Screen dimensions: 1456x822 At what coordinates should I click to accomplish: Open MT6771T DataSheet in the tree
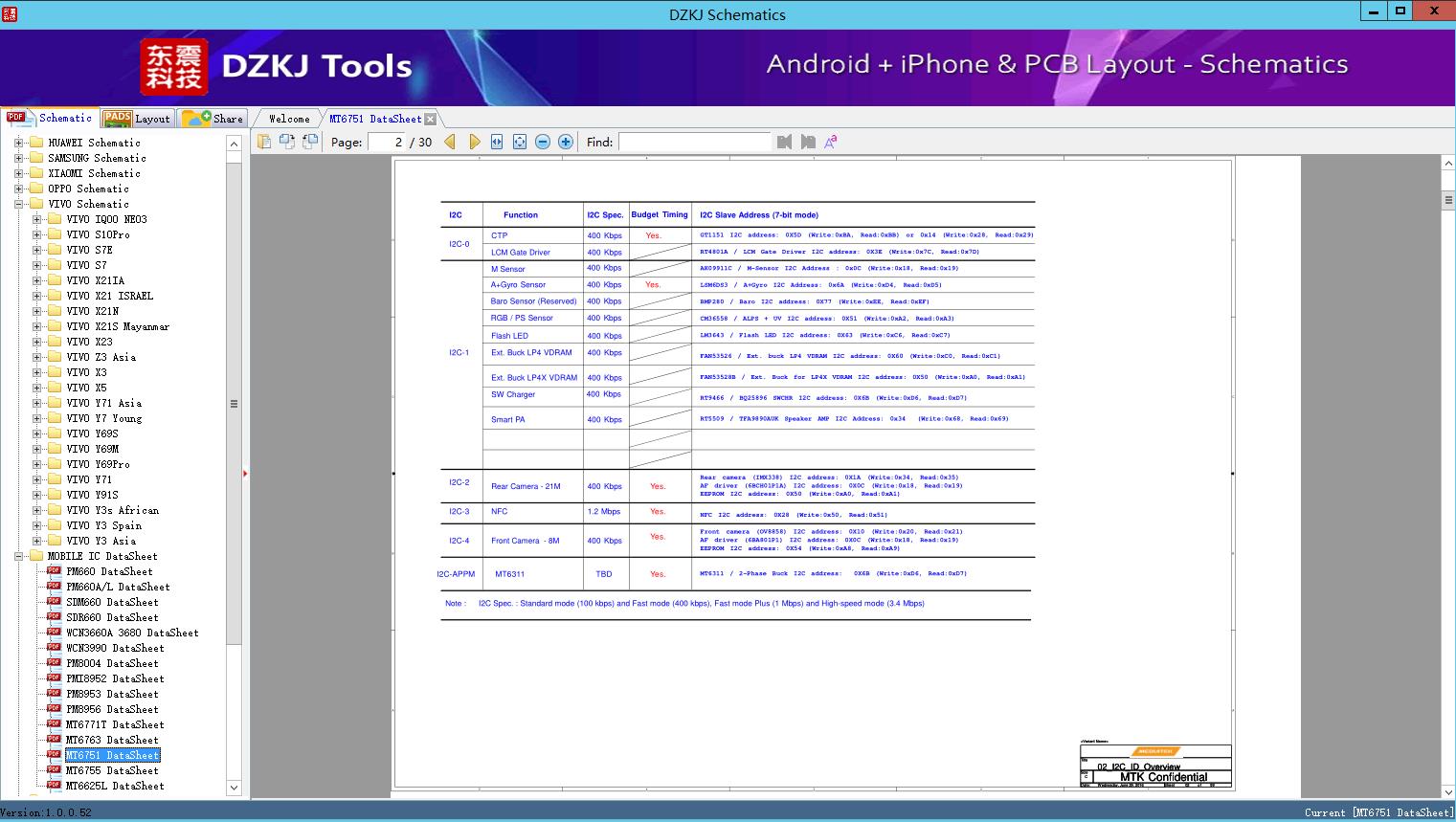(115, 724)
